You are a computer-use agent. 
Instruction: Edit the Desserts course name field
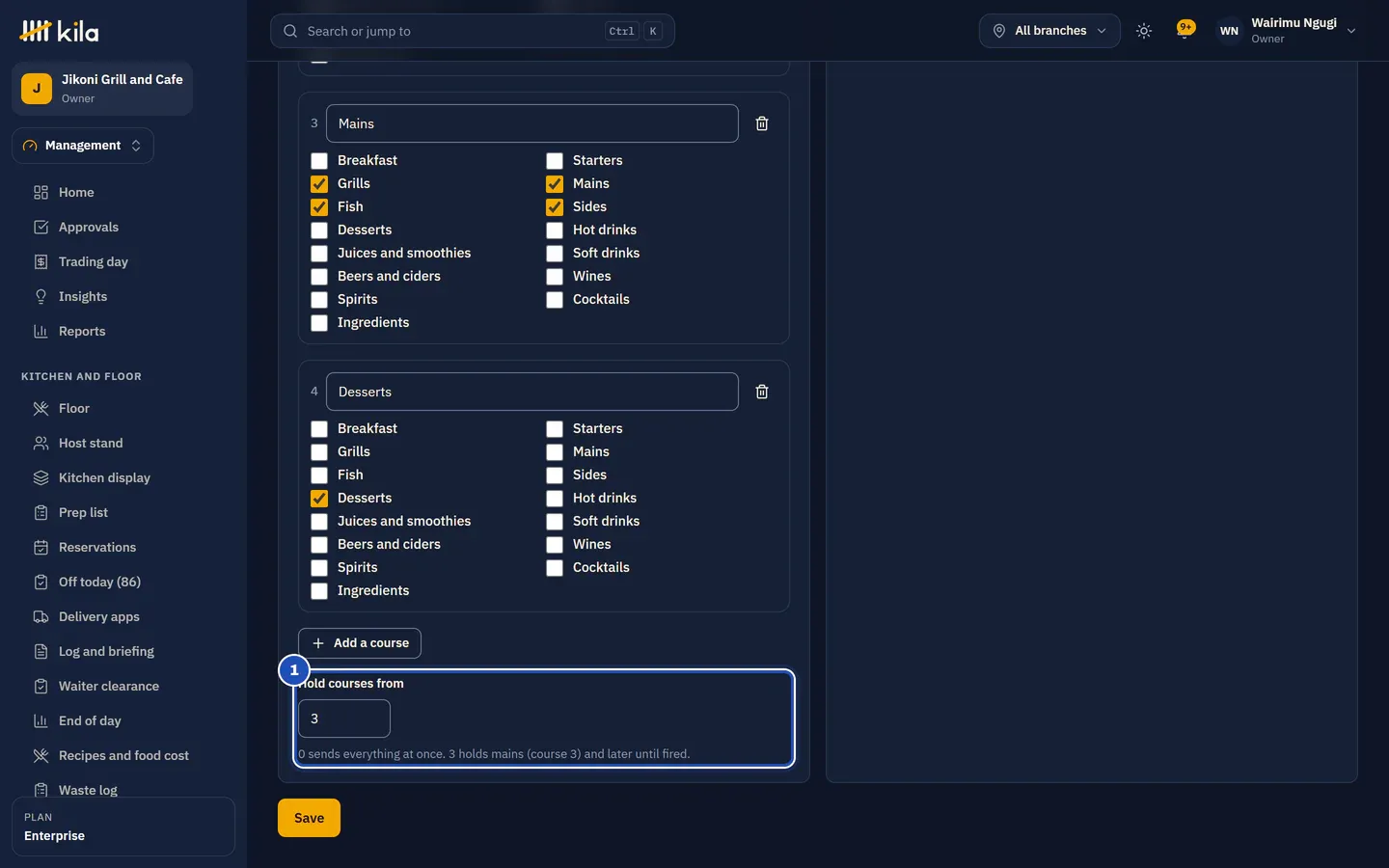point(532,392)
